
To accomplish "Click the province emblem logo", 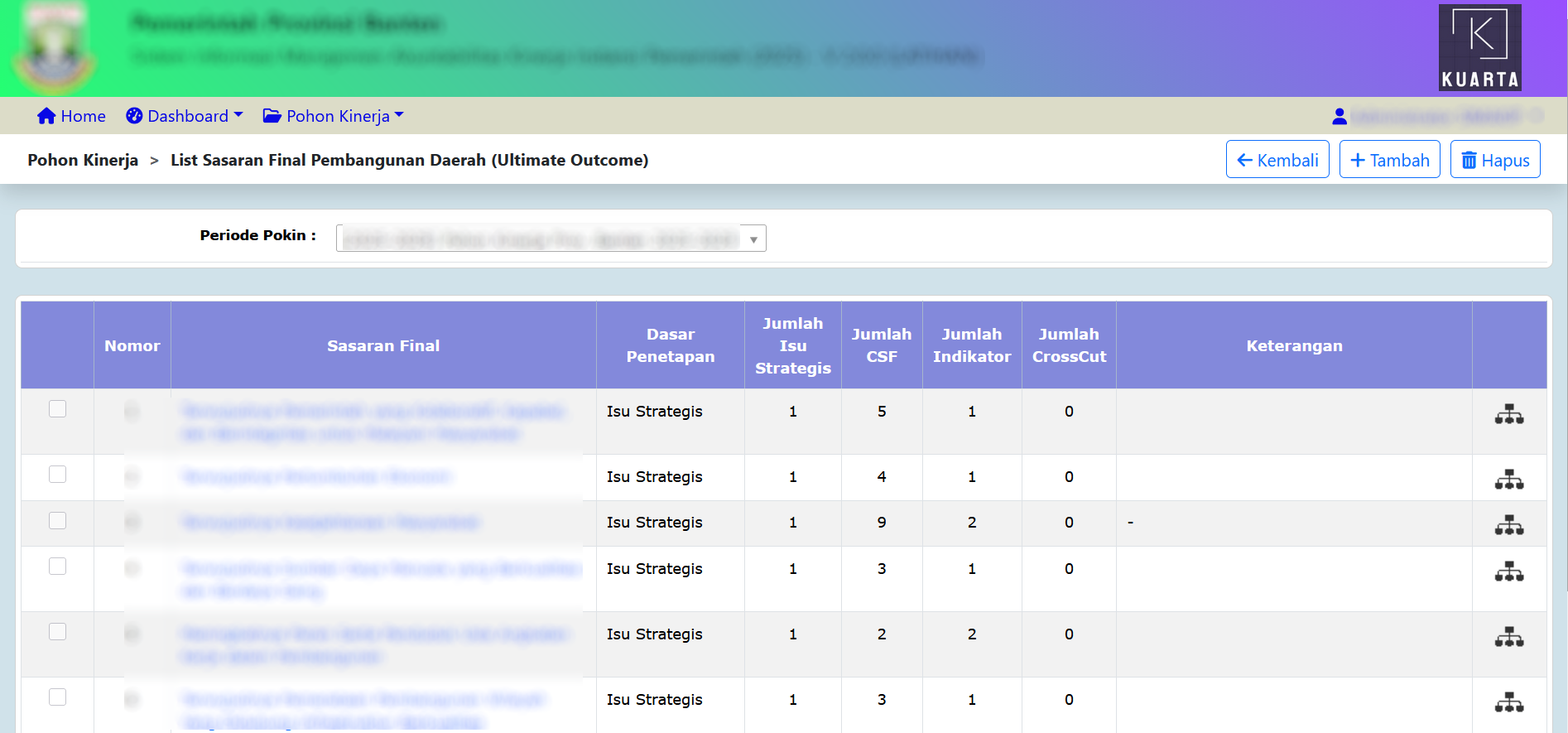I will coord(55,48).
